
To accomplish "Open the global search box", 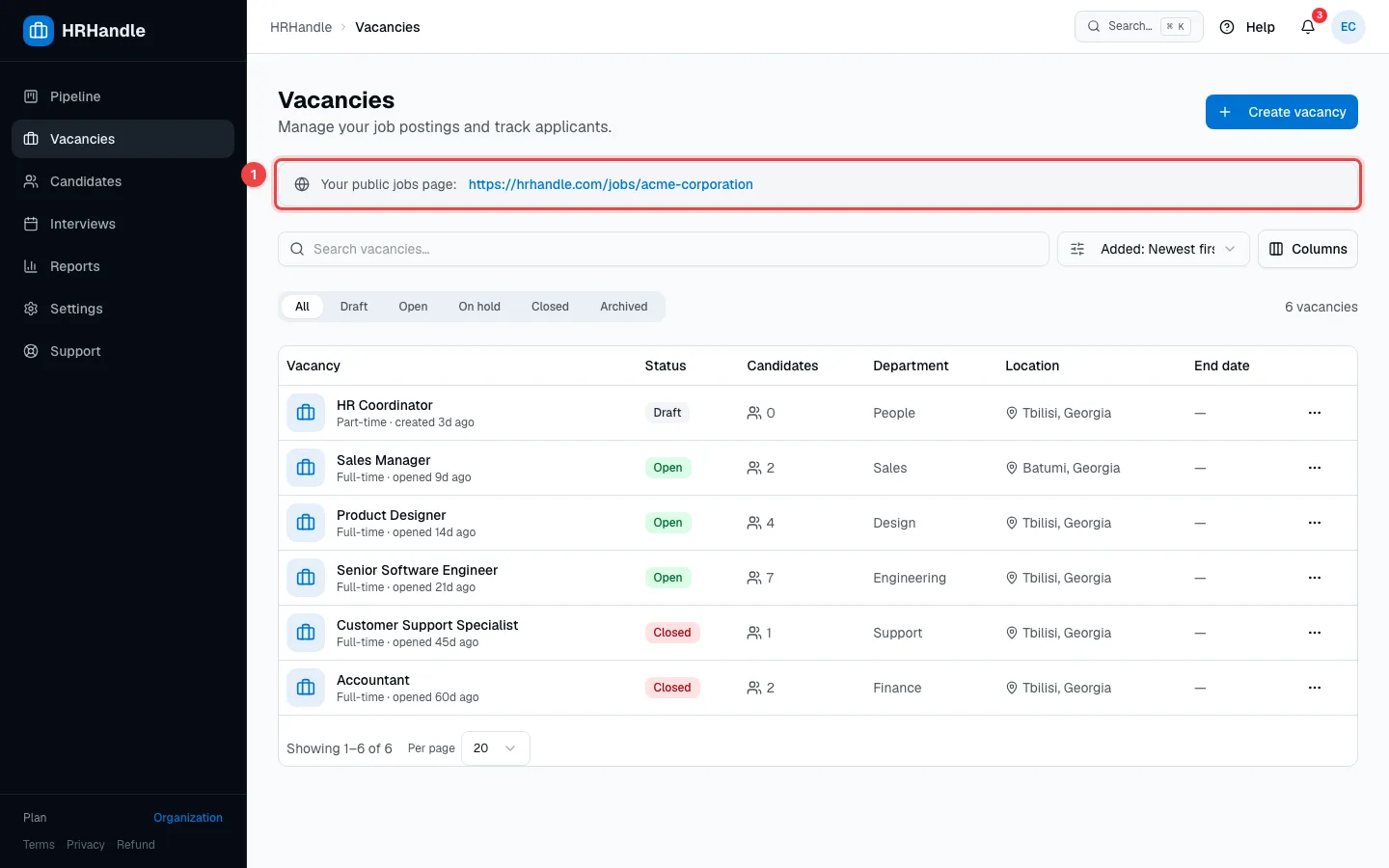I will [x=1139, y=27].
